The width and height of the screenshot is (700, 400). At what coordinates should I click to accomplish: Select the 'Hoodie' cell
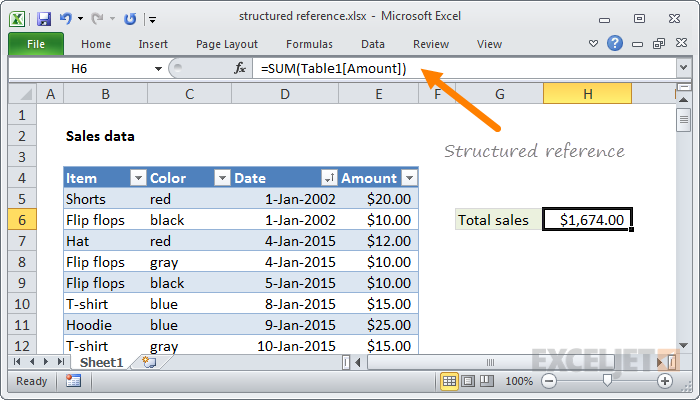(105, 325)
